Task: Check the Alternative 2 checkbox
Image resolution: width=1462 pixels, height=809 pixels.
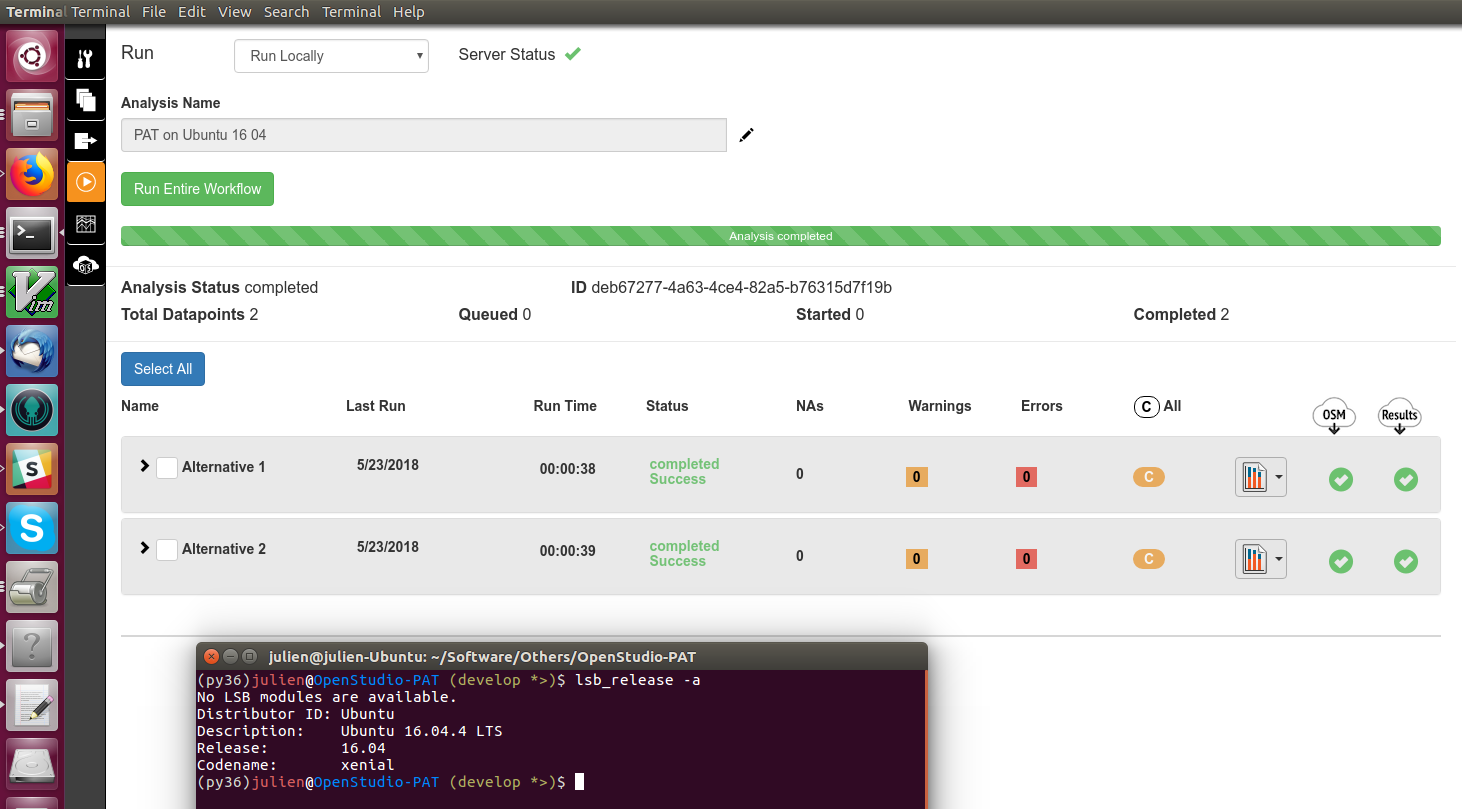Action: click(x=166, y=549)
